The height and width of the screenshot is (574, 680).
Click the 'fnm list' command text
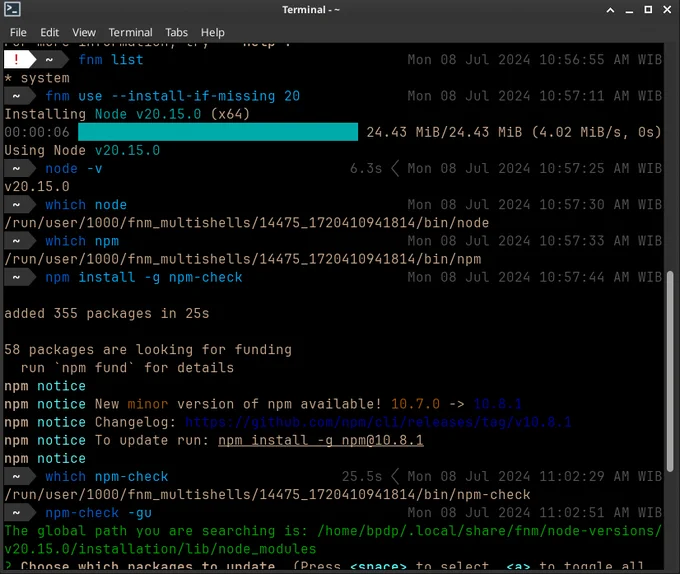coord(111,59)
